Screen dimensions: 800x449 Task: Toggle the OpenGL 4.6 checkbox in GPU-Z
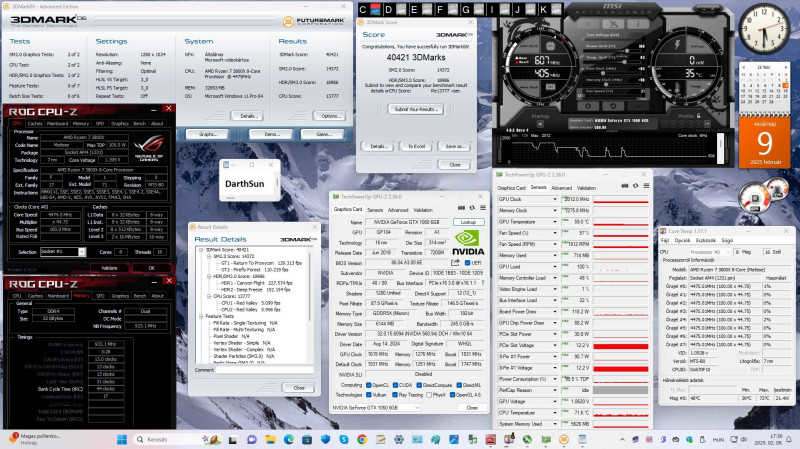point(452,395)
